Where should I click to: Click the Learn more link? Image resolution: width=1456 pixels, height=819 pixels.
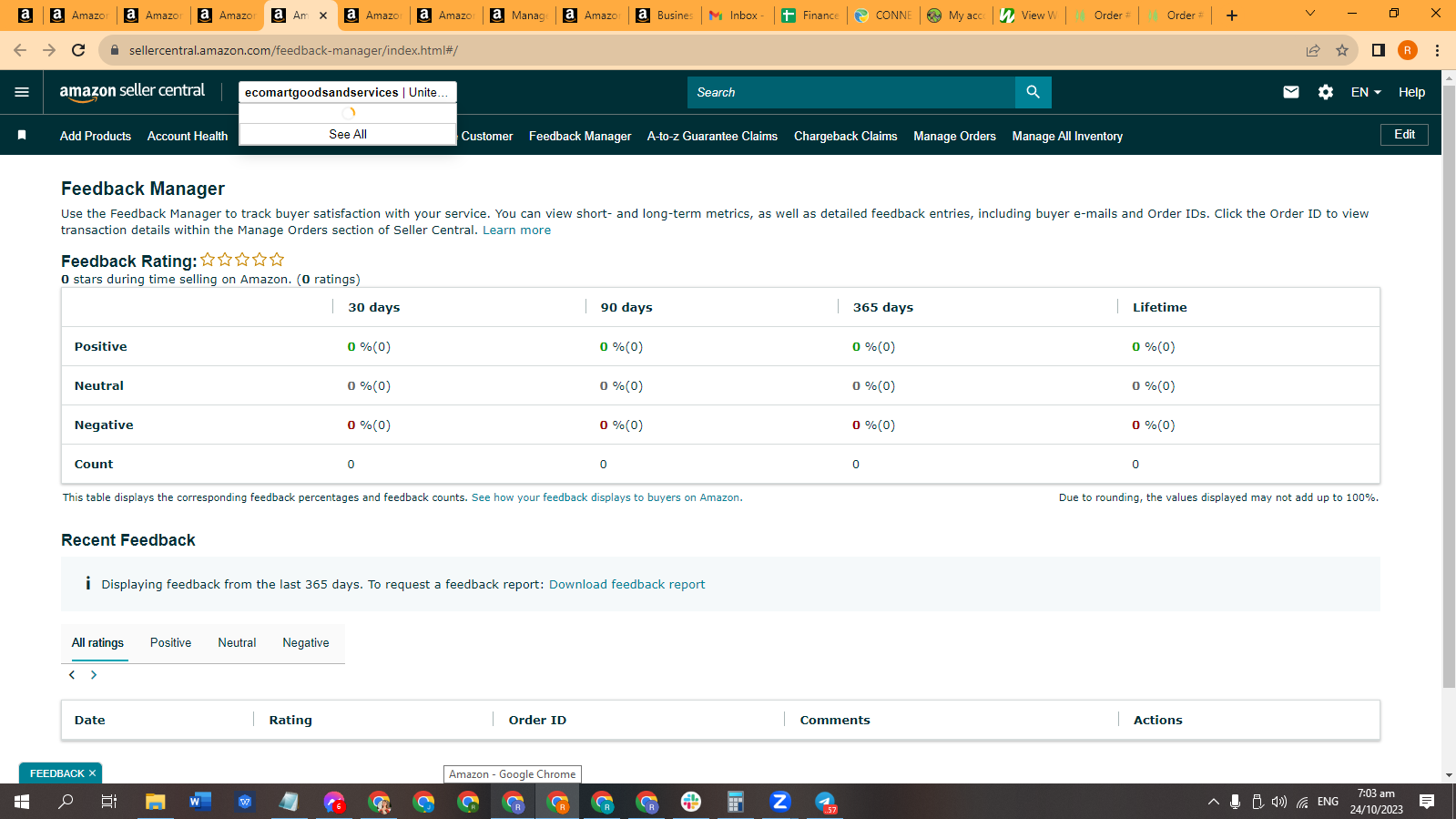click(x=516, y=230)
